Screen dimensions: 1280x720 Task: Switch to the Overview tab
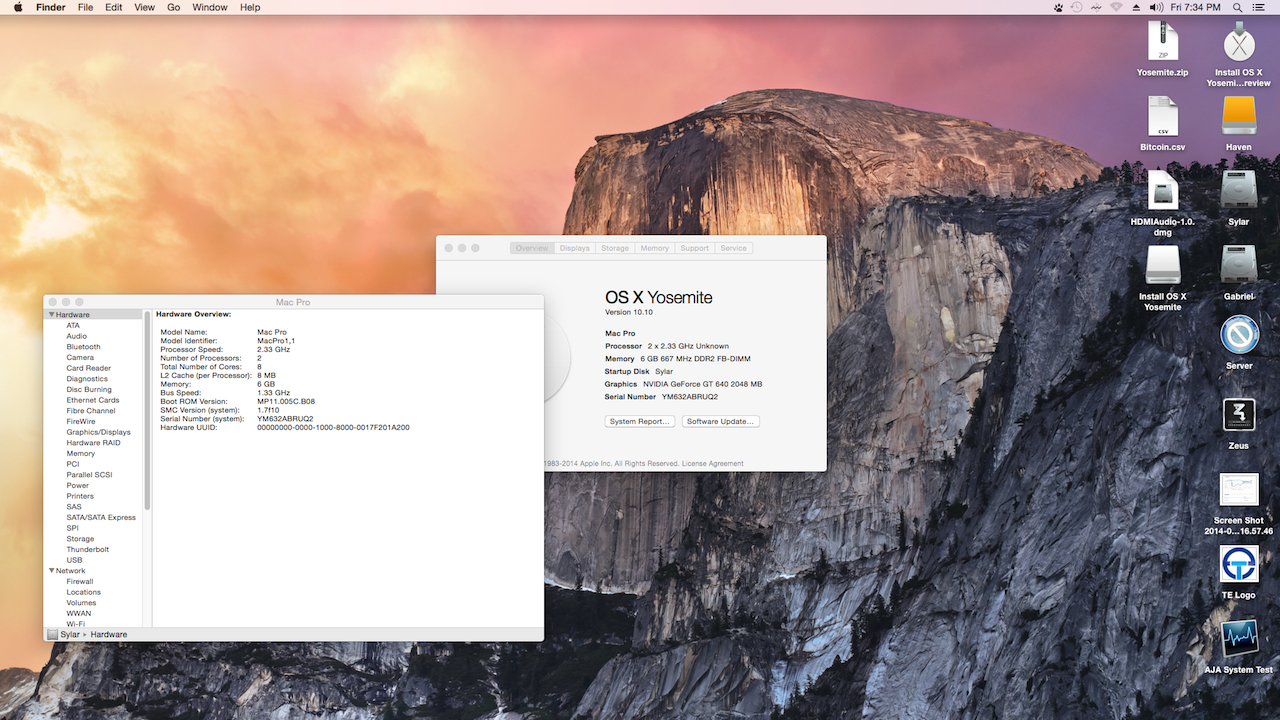pos(532,248)
